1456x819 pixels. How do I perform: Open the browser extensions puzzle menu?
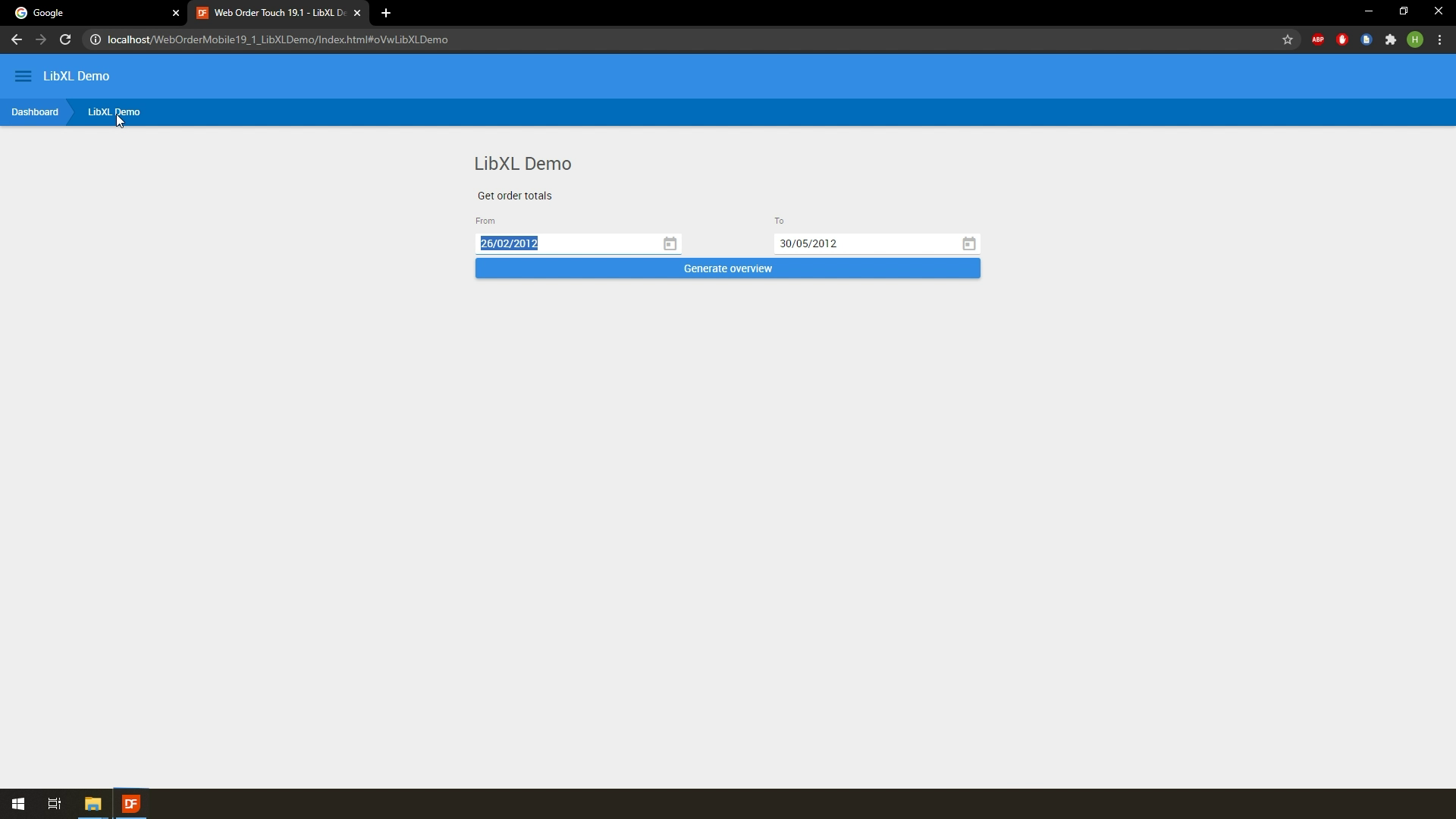point(1390,39)
